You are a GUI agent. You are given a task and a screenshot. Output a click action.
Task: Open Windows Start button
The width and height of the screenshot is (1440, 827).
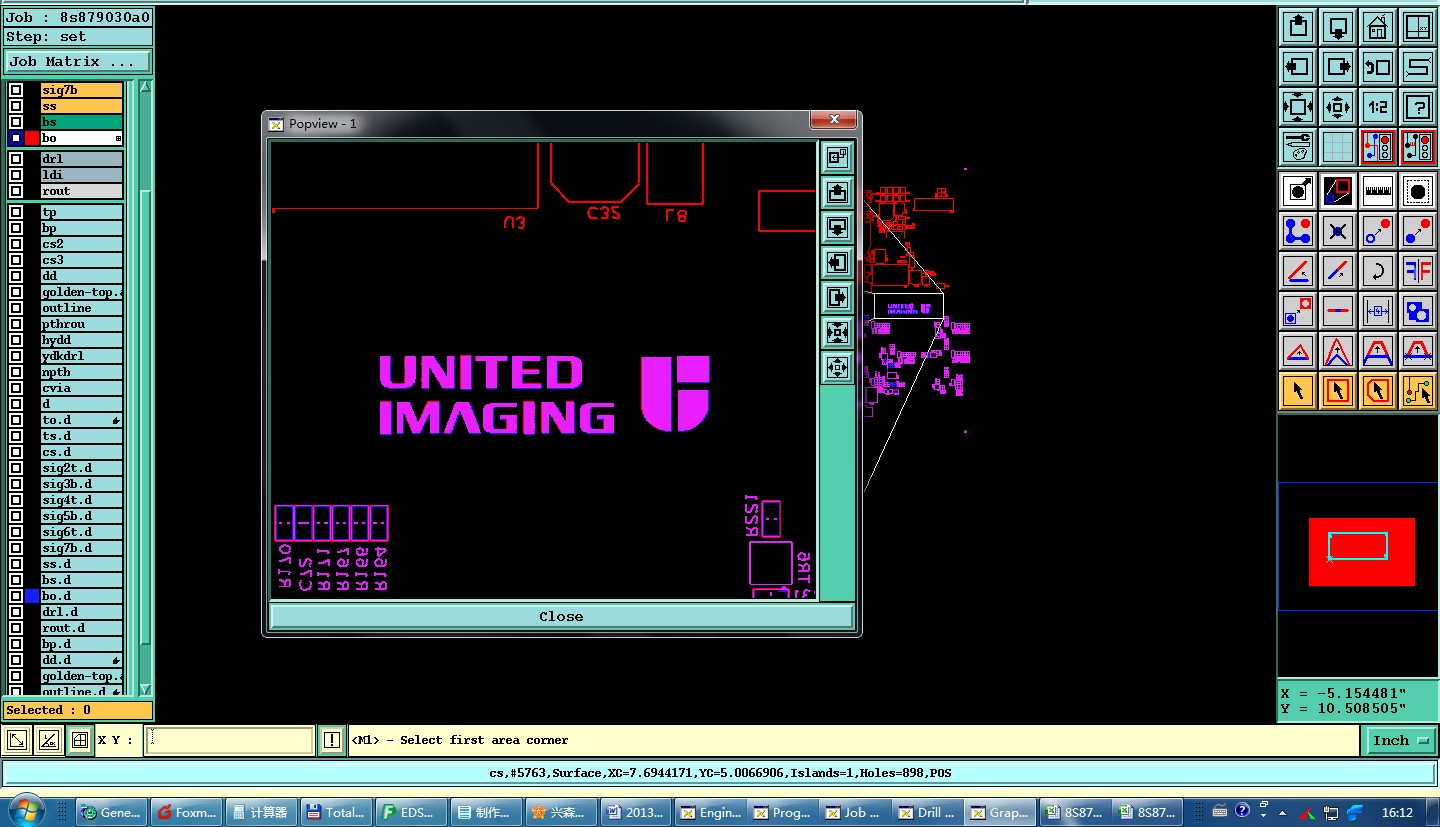point(26,811)
